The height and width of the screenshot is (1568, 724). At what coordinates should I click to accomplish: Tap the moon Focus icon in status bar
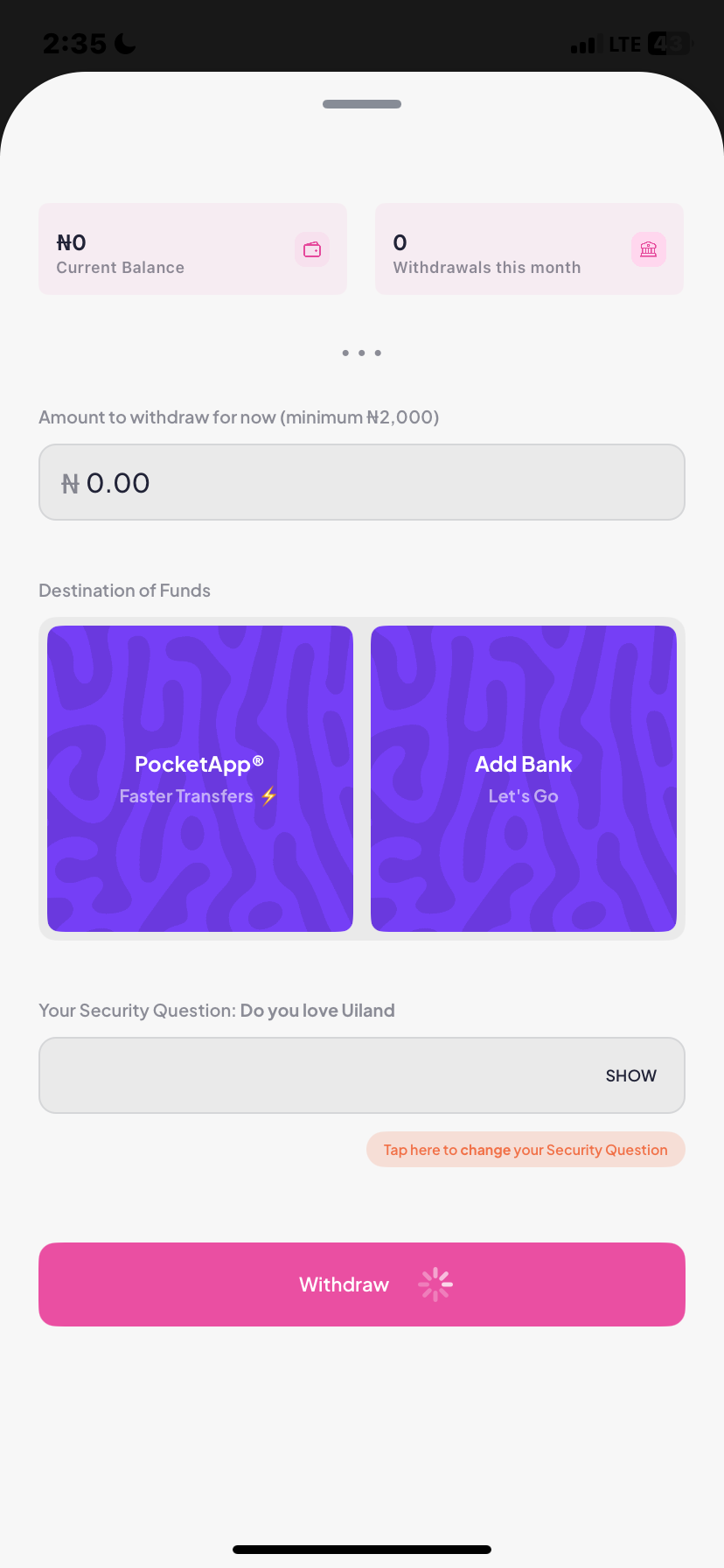click(126, 44)
